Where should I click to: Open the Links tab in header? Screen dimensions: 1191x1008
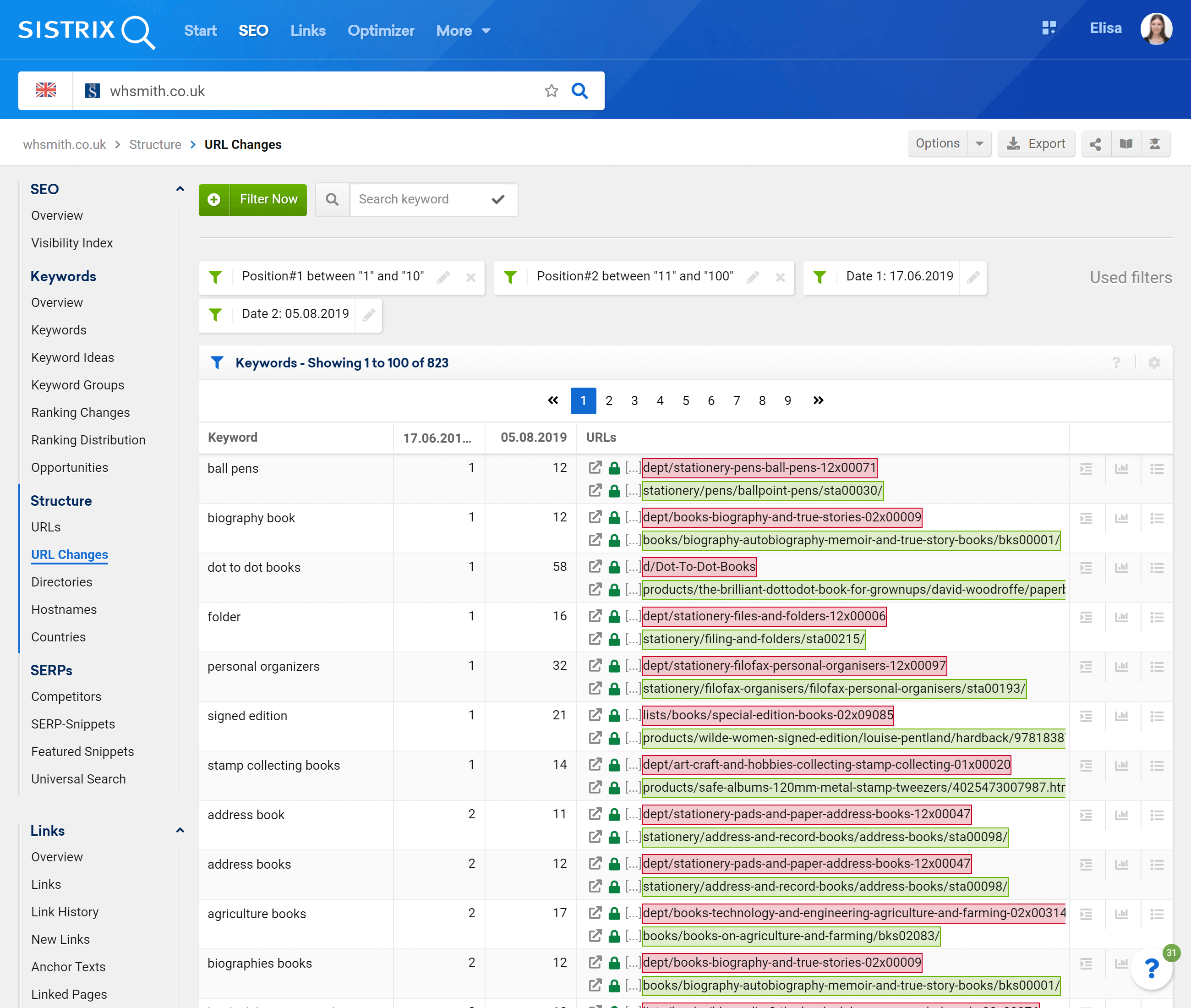pyautogui.click(x=308, y=31)
